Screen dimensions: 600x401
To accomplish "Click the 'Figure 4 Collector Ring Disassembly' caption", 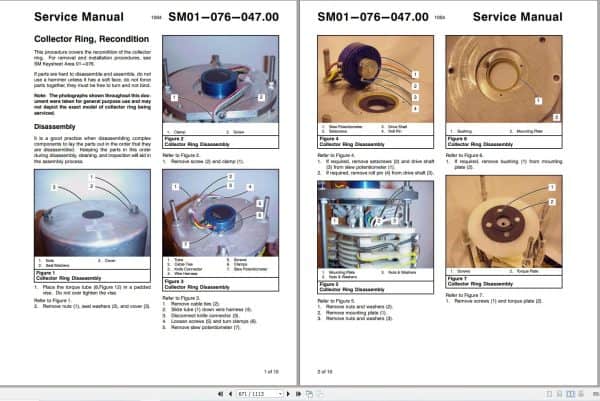I will 352,142.
